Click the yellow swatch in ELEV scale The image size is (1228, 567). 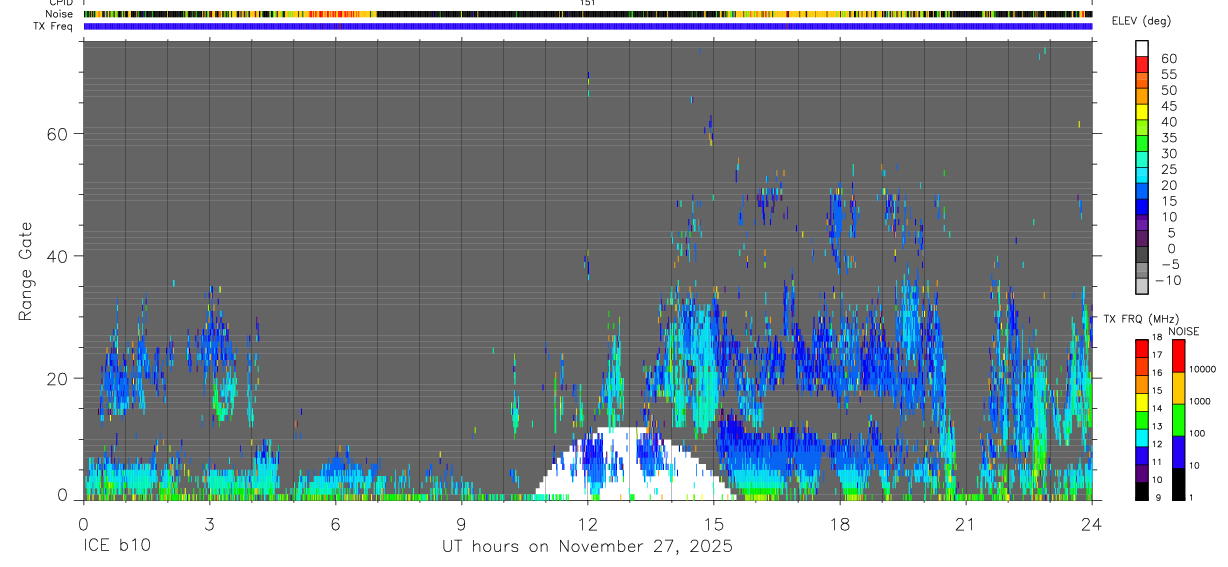pyautogui.click(x=1142, y=111)
